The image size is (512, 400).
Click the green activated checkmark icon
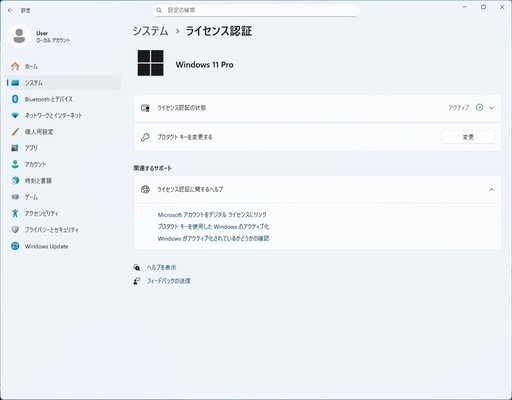point(479,107)
